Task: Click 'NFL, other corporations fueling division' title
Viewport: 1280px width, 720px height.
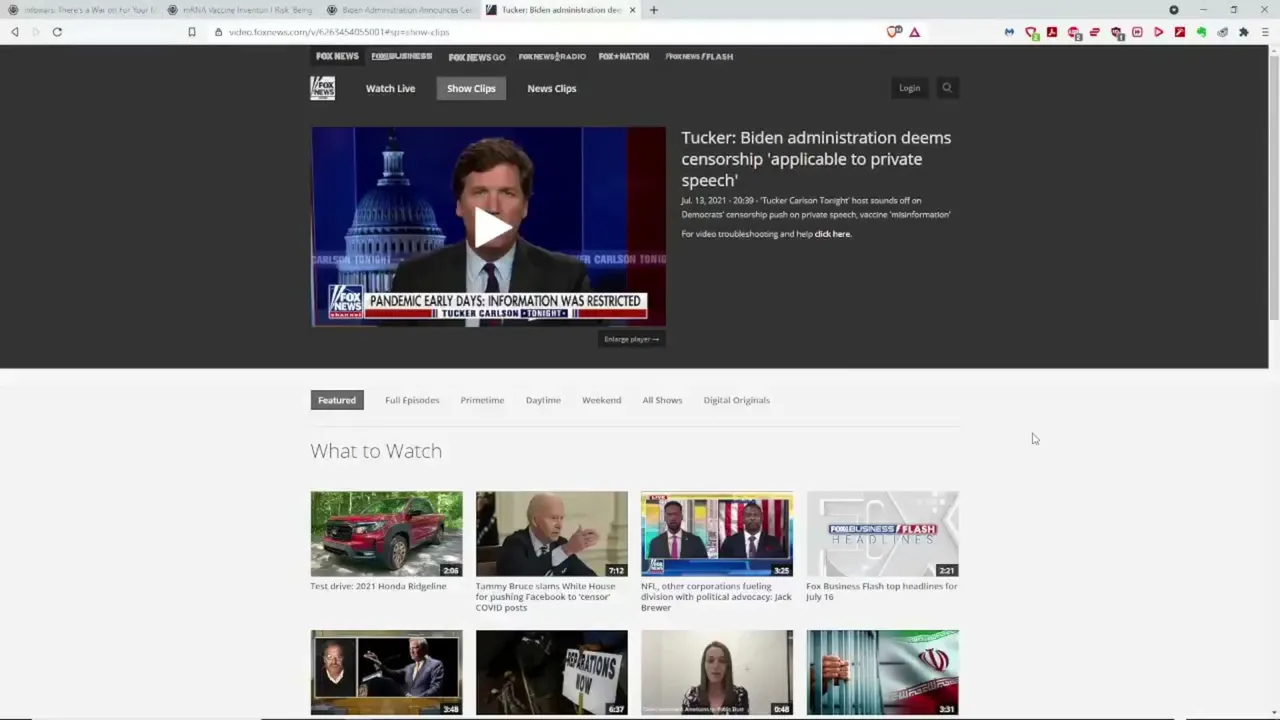Action: [x=716, y=597]
